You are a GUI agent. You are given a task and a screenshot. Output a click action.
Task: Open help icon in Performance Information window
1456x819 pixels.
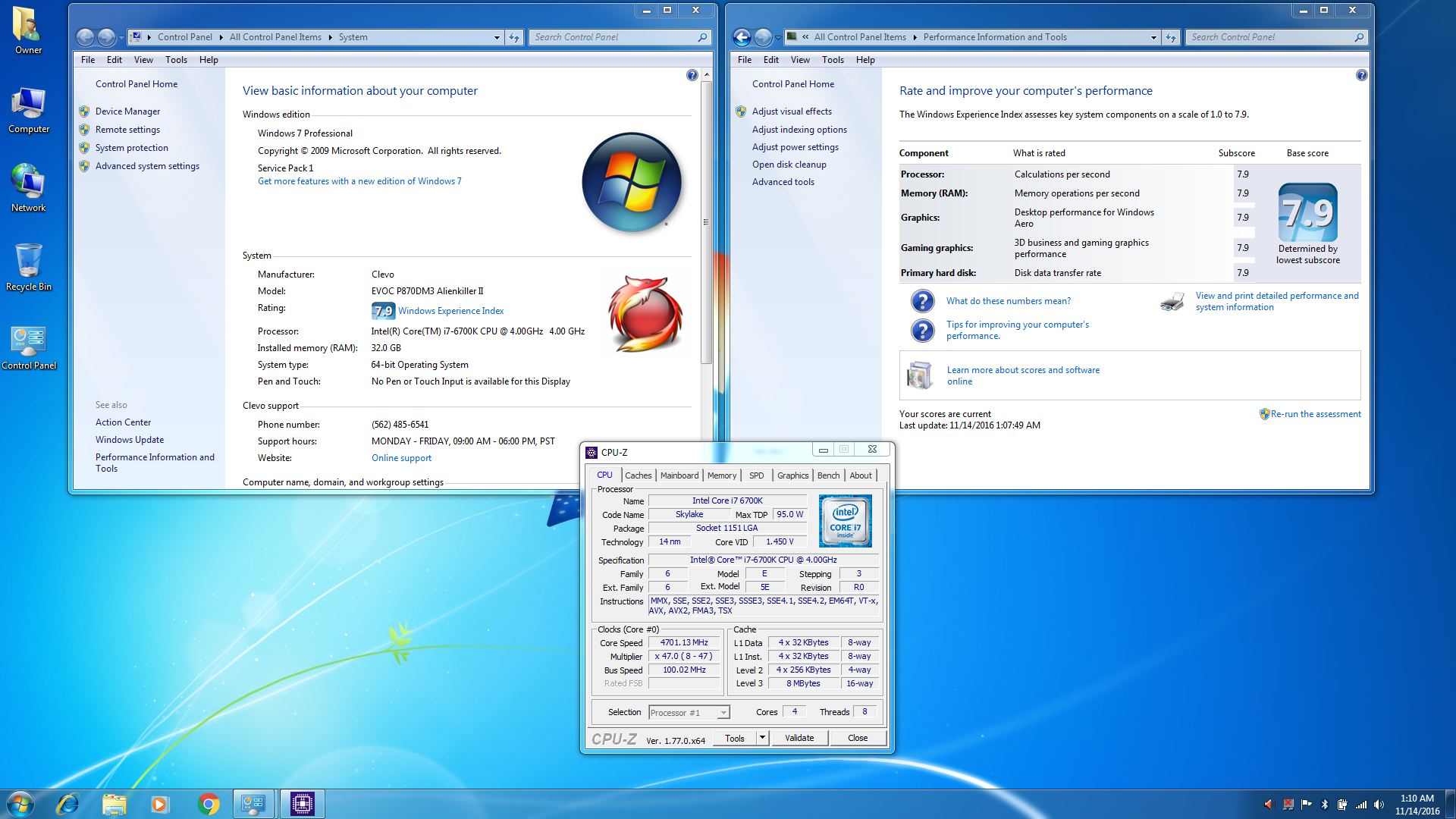[1361, 75]
